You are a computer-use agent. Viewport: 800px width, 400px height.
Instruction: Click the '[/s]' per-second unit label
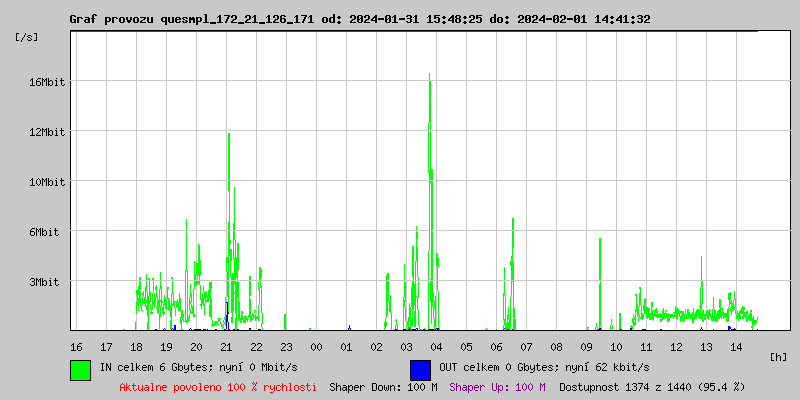click(27, 37)
